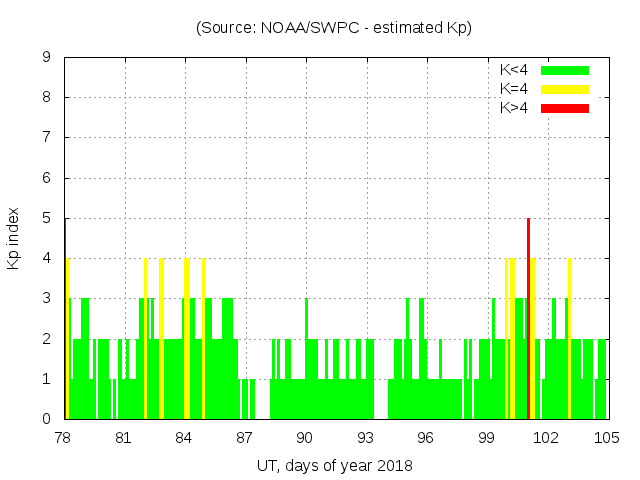Click the y-axis tick label 0
This screenshot has width=640, height=480.
pyautogui.click(x=47, y=419)
